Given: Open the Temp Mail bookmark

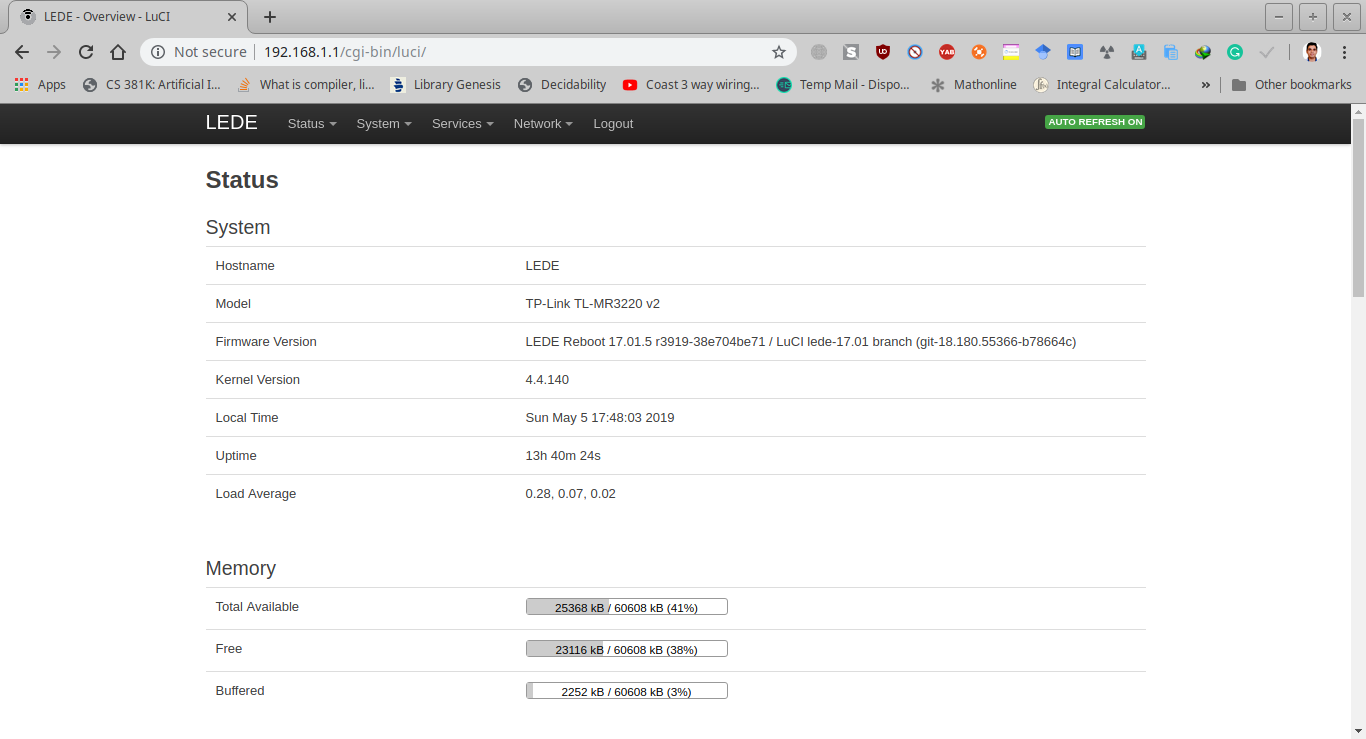Looking at the screenshot, I should (843, 85).
